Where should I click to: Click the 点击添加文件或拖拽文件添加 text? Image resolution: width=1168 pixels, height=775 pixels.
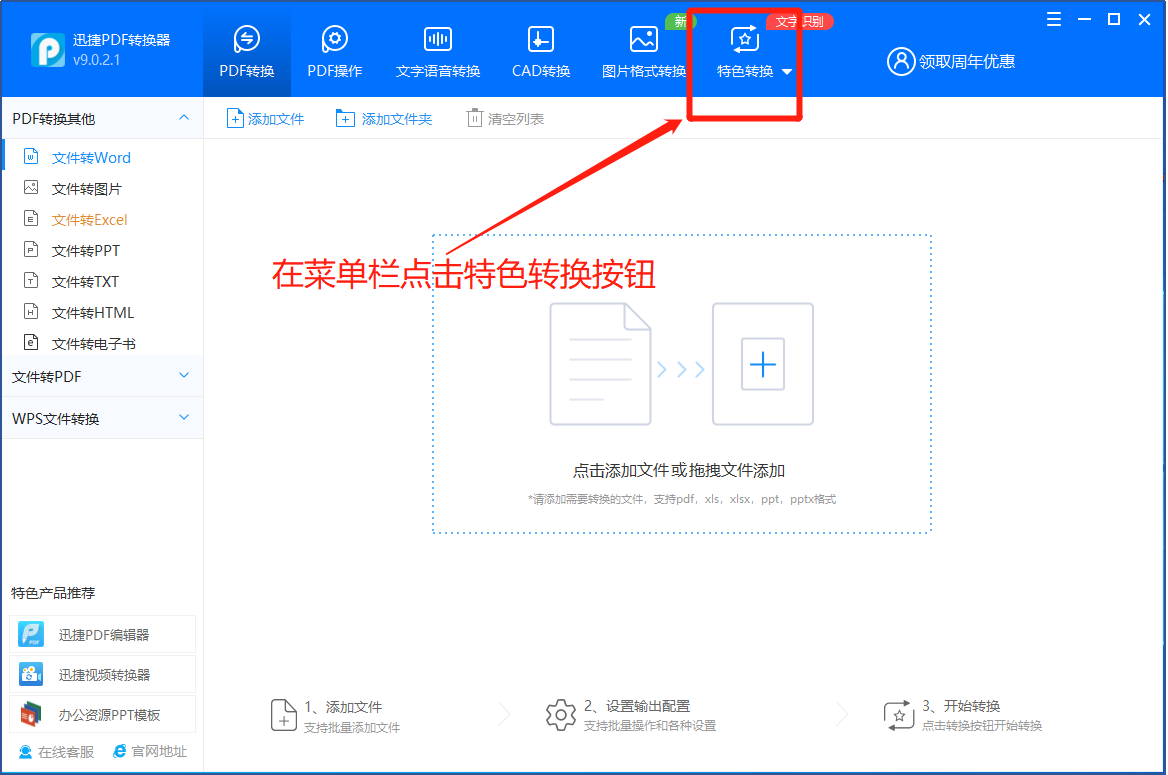coord(679,471)
